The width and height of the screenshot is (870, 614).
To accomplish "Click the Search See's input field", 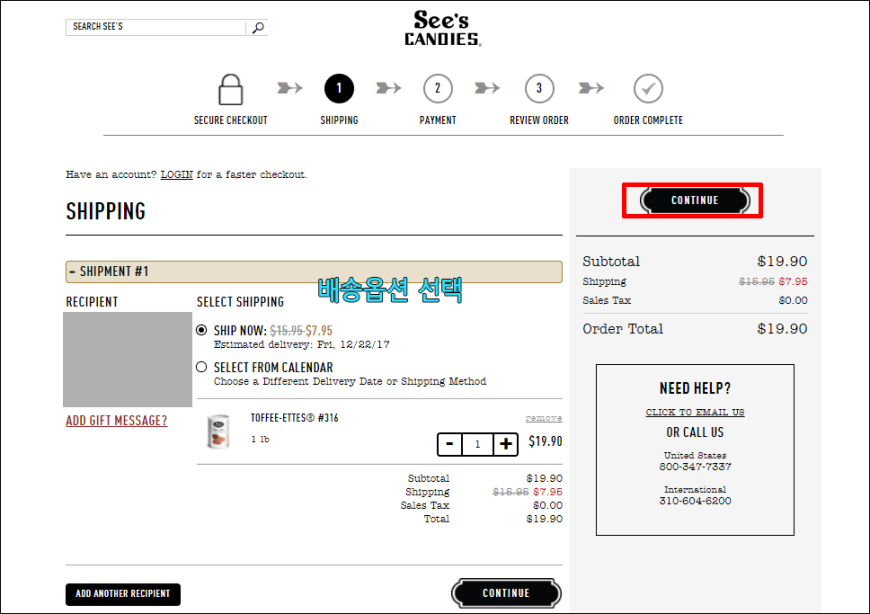I will 156,27.
